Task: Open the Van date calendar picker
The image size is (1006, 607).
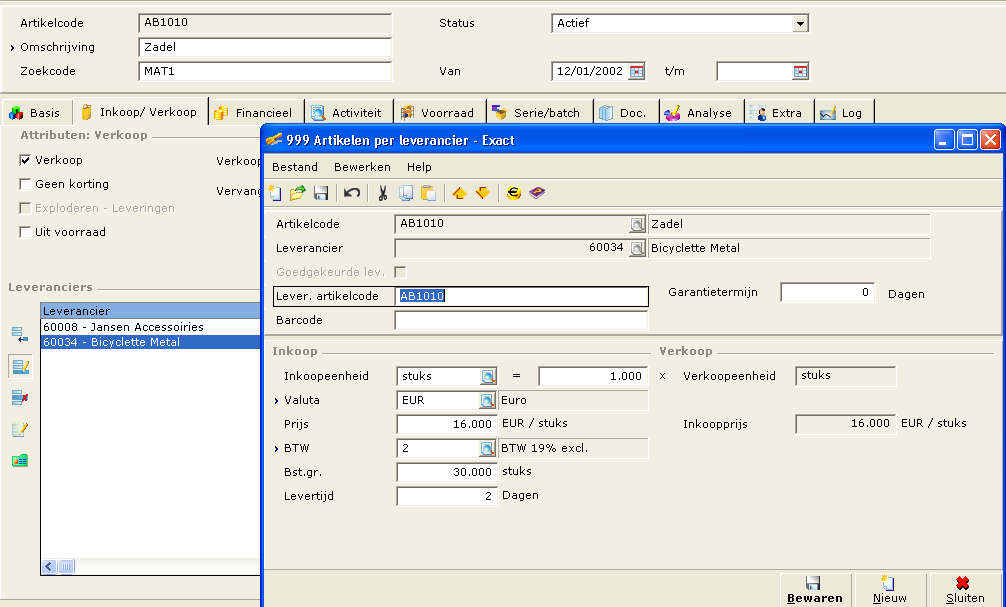Action: point(636,71)
